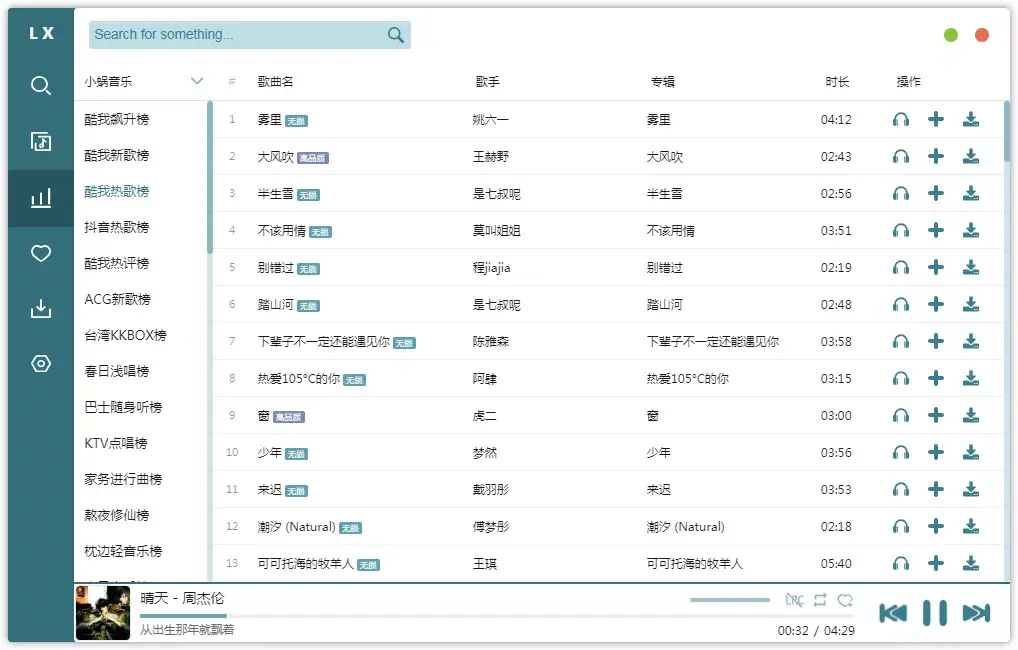1018x650 pixels.
Task: Skip to previous track
Action: (893, 612)
